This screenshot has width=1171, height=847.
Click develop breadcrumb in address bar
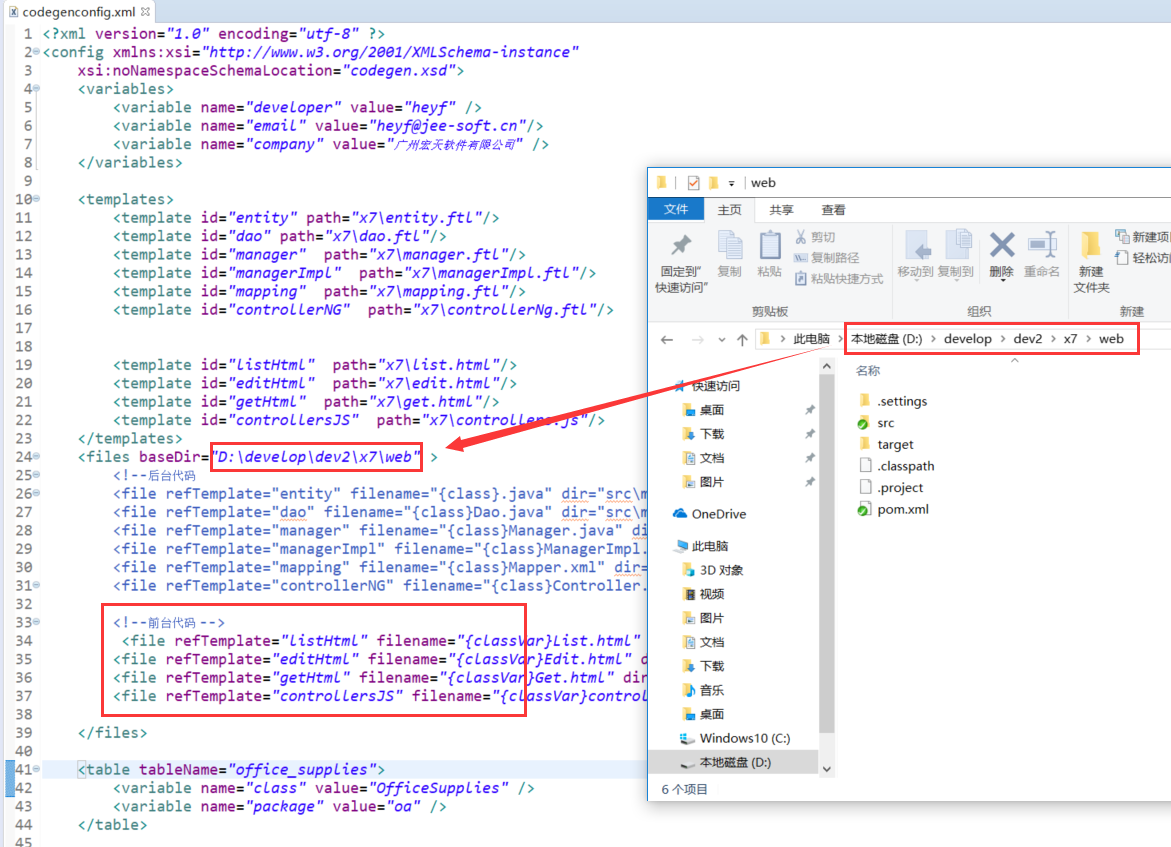click(967, 339)
